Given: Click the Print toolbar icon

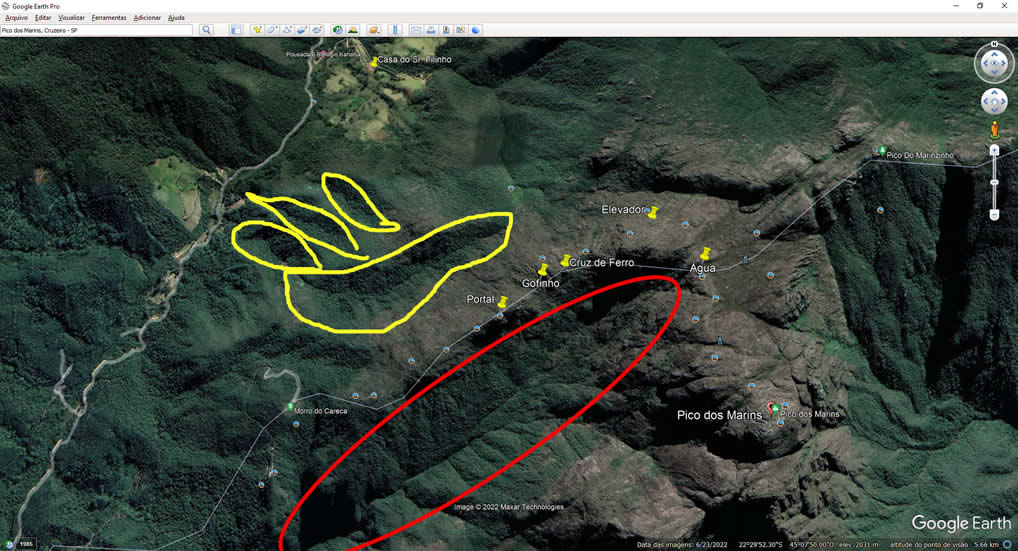Looking at the screenshot, I should 430,30.
